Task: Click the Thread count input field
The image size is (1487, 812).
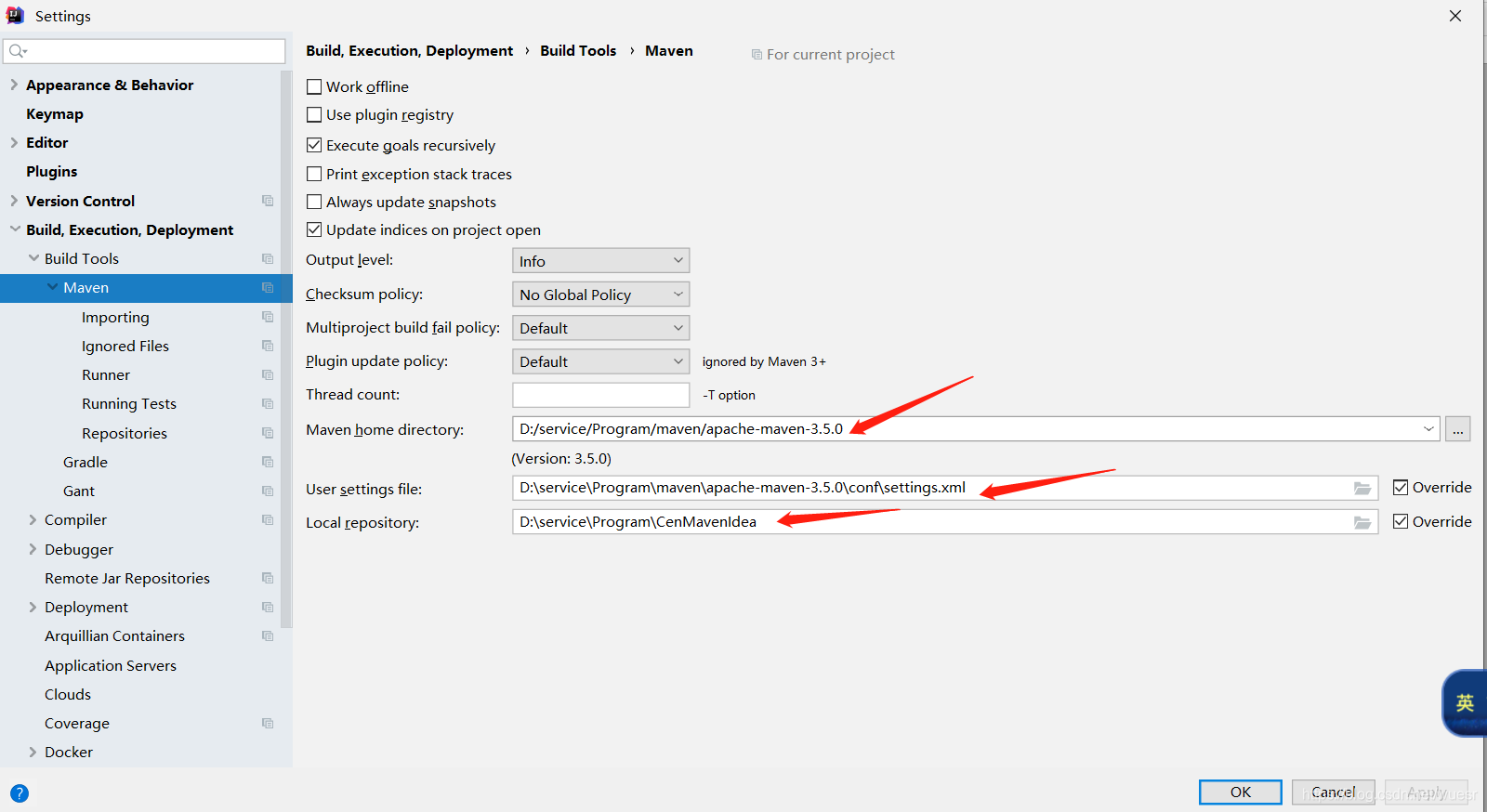Action: click(600, 395)
